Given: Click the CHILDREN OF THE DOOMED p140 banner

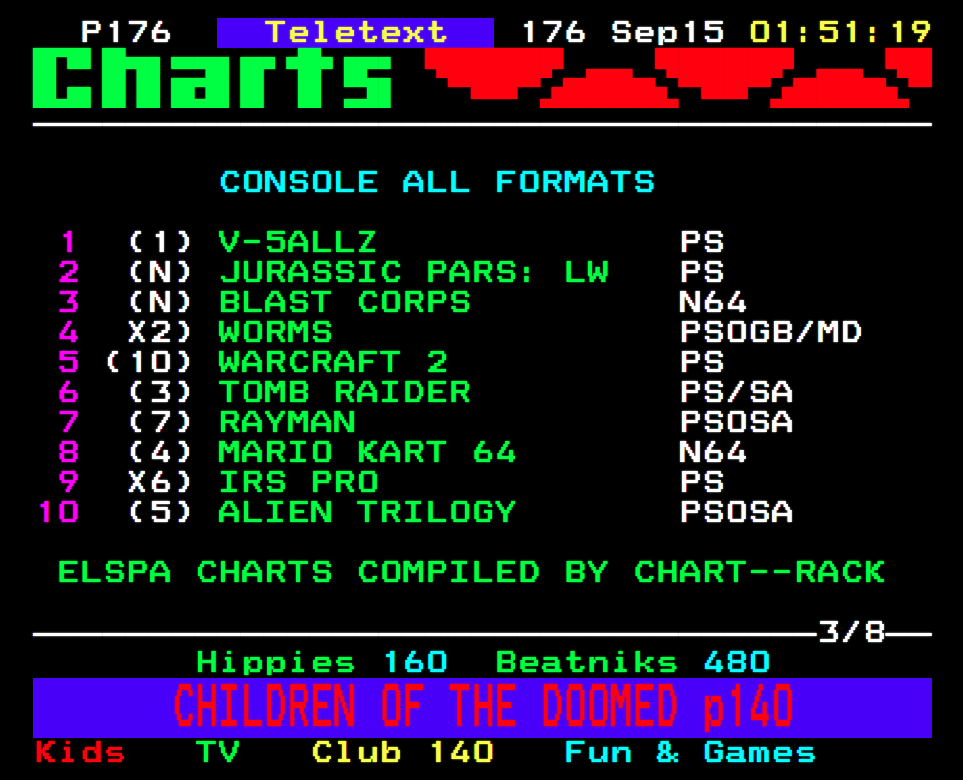Looking at the screenshot, I should pyautogui.click(x=483, y=708).
